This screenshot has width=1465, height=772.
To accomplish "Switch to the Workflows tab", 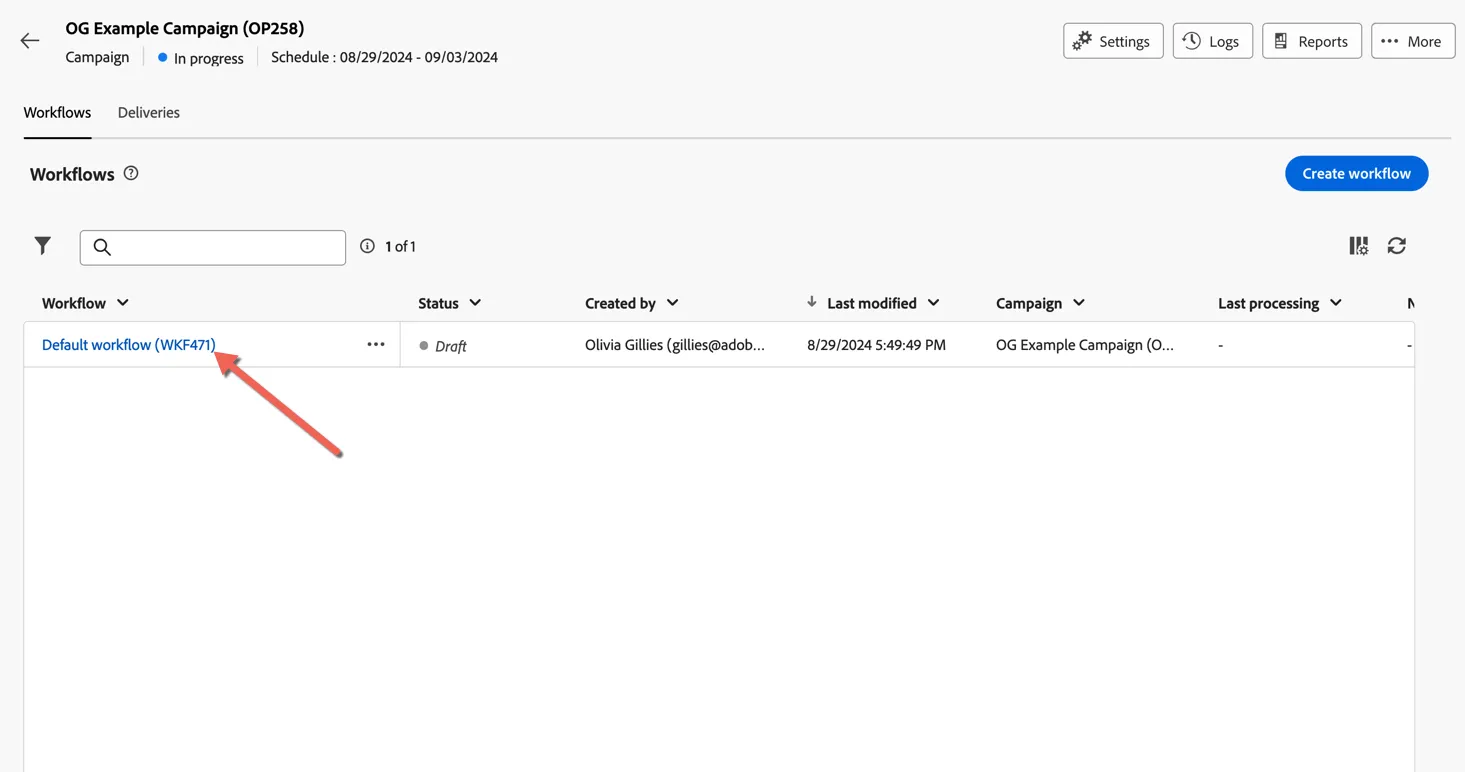I will click(x=57, y=113).
